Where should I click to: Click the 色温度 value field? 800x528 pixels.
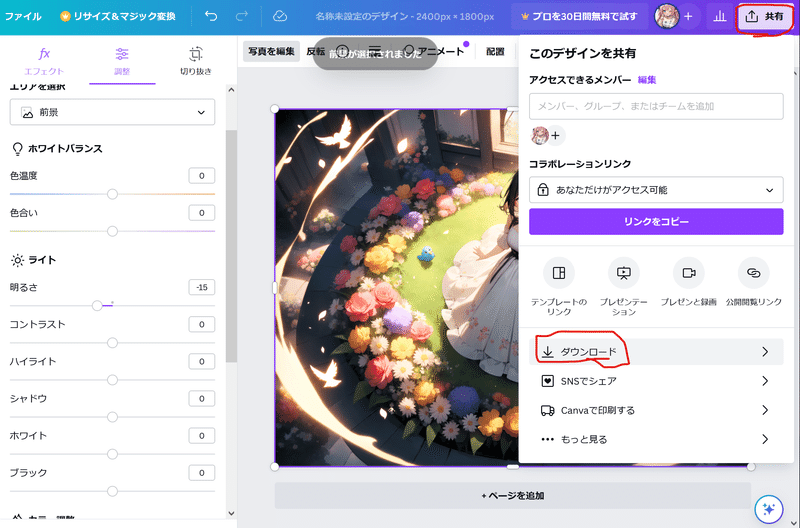pyautogui.click(x=202, y=175)
